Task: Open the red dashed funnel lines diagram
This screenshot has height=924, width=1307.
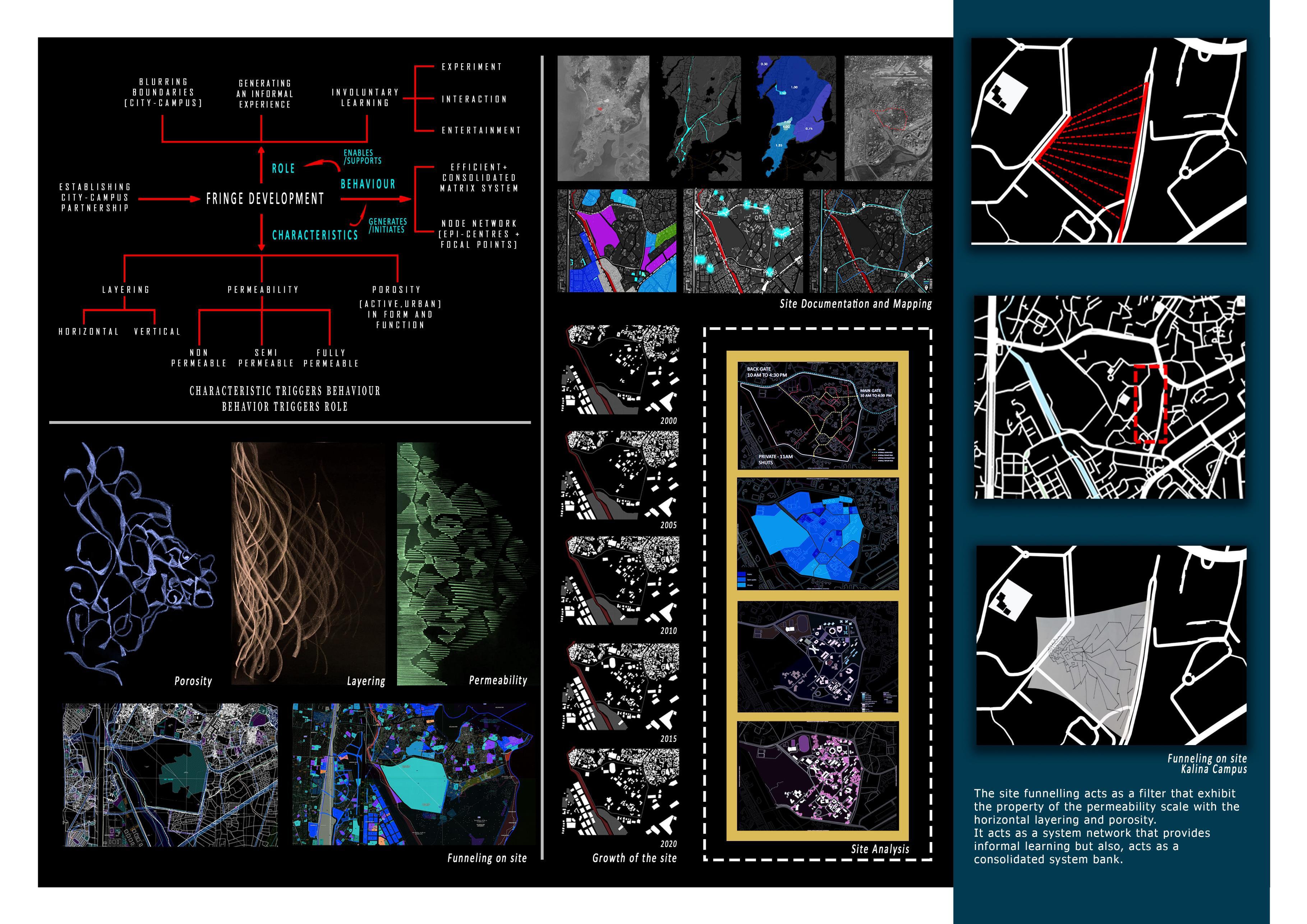Action: (x=1108, y=141)
